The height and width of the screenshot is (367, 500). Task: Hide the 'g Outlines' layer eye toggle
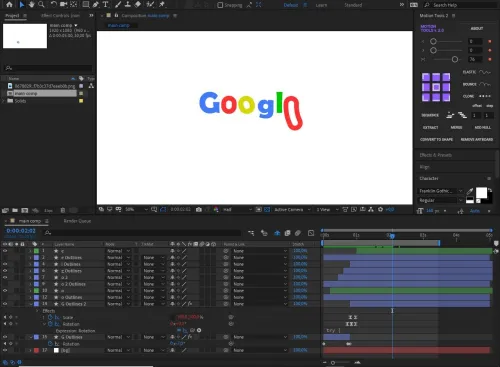pyautogui.click(x=5, y=271)
